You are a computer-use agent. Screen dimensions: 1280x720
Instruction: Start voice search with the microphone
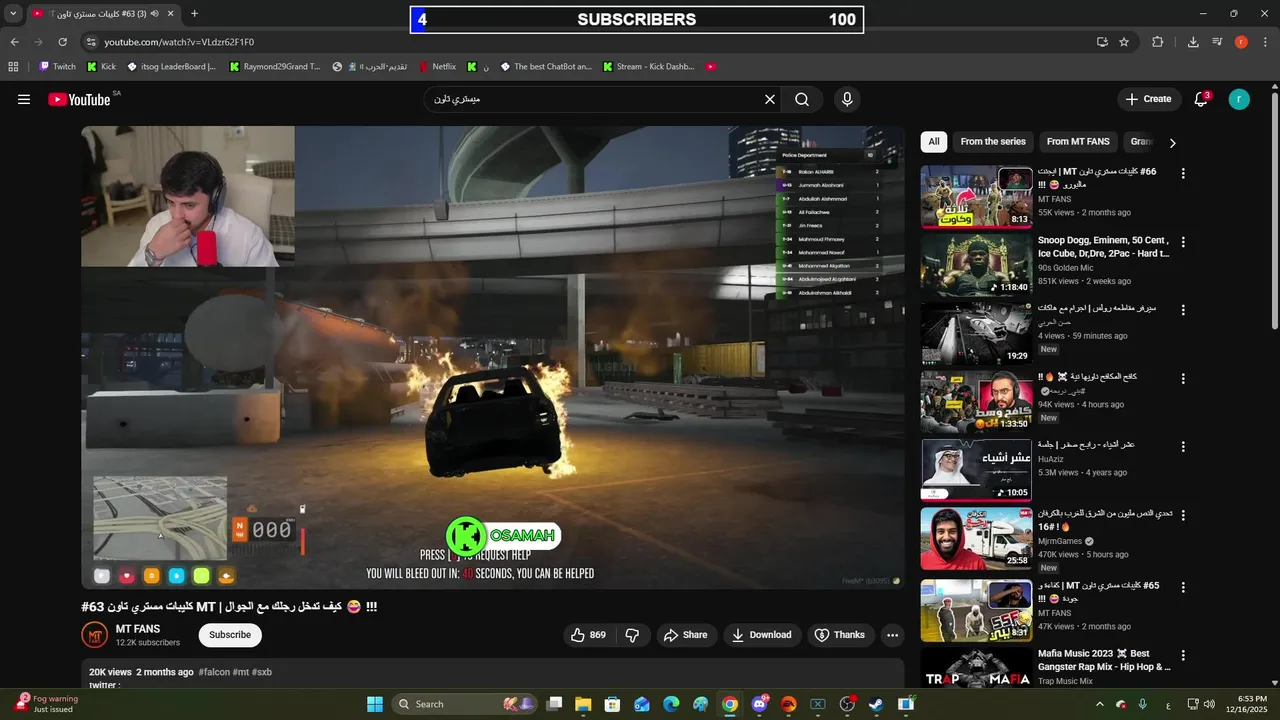(x=847, y=99)
